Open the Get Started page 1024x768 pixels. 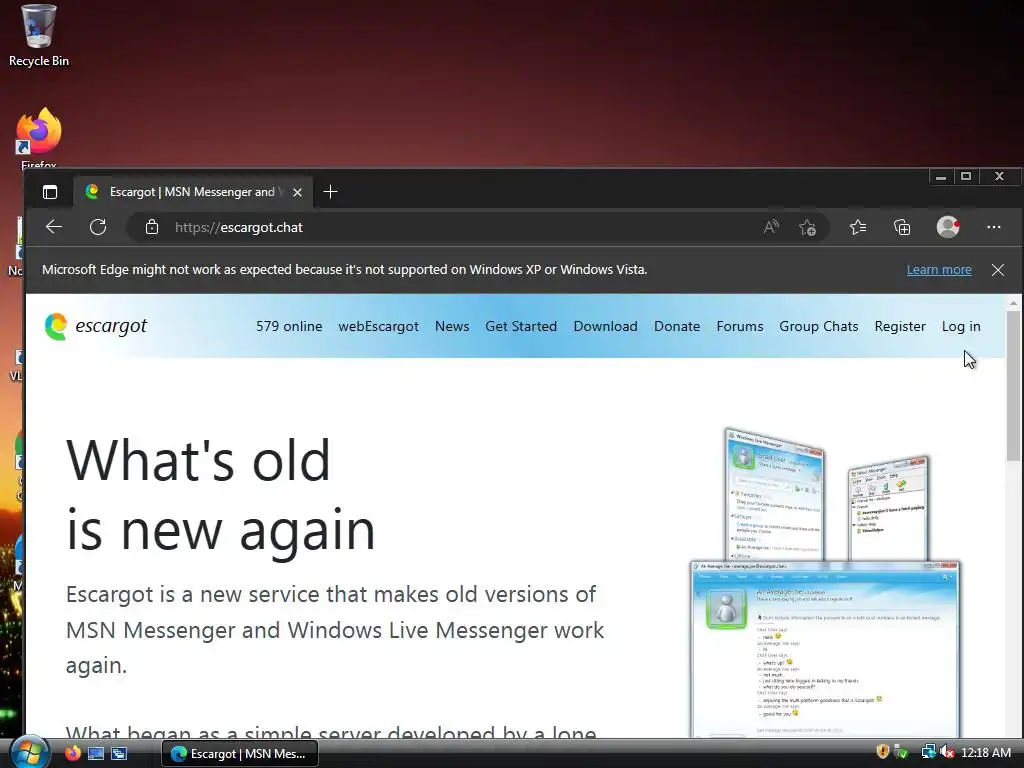(520, 326)
